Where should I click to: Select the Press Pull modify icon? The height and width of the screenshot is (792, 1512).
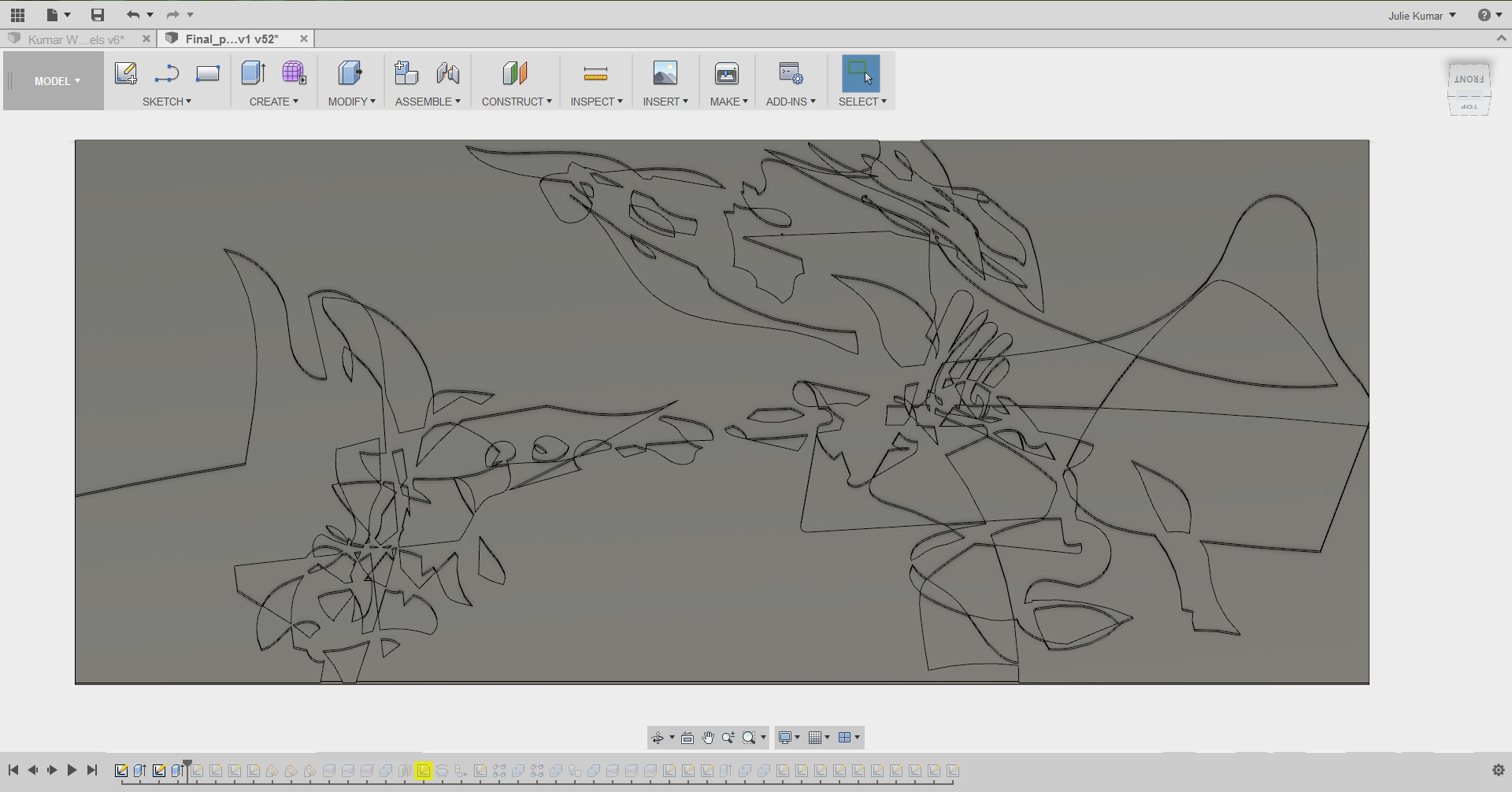click(x=350, y=73)
